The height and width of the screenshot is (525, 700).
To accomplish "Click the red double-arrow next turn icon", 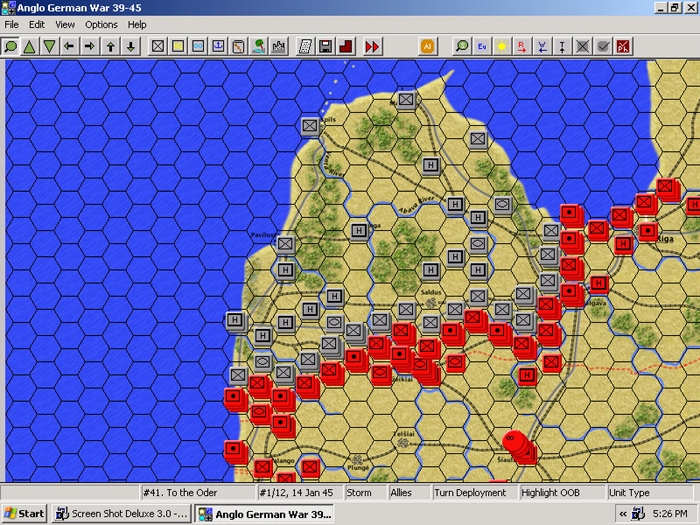I will tap(371, 46).
